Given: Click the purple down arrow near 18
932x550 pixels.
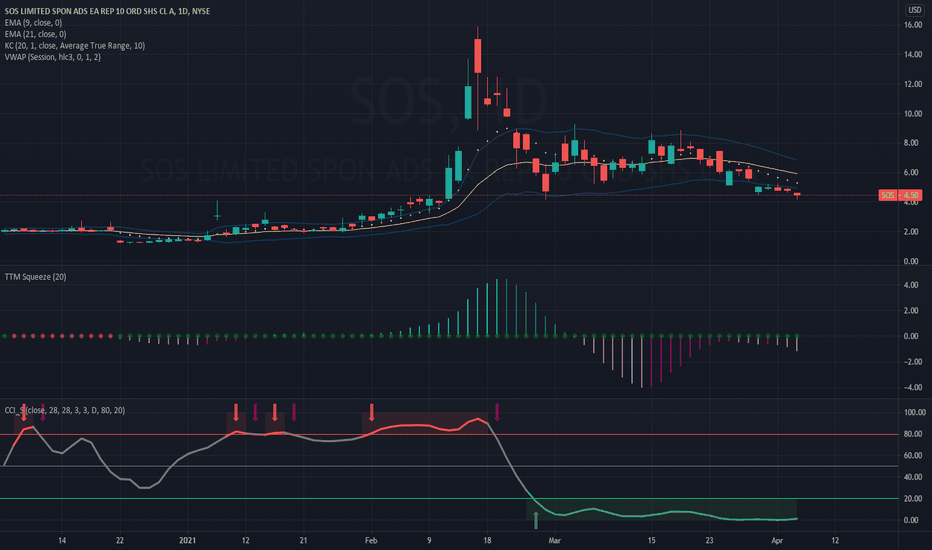Looking at the screenshot, I should click(498, 412).
